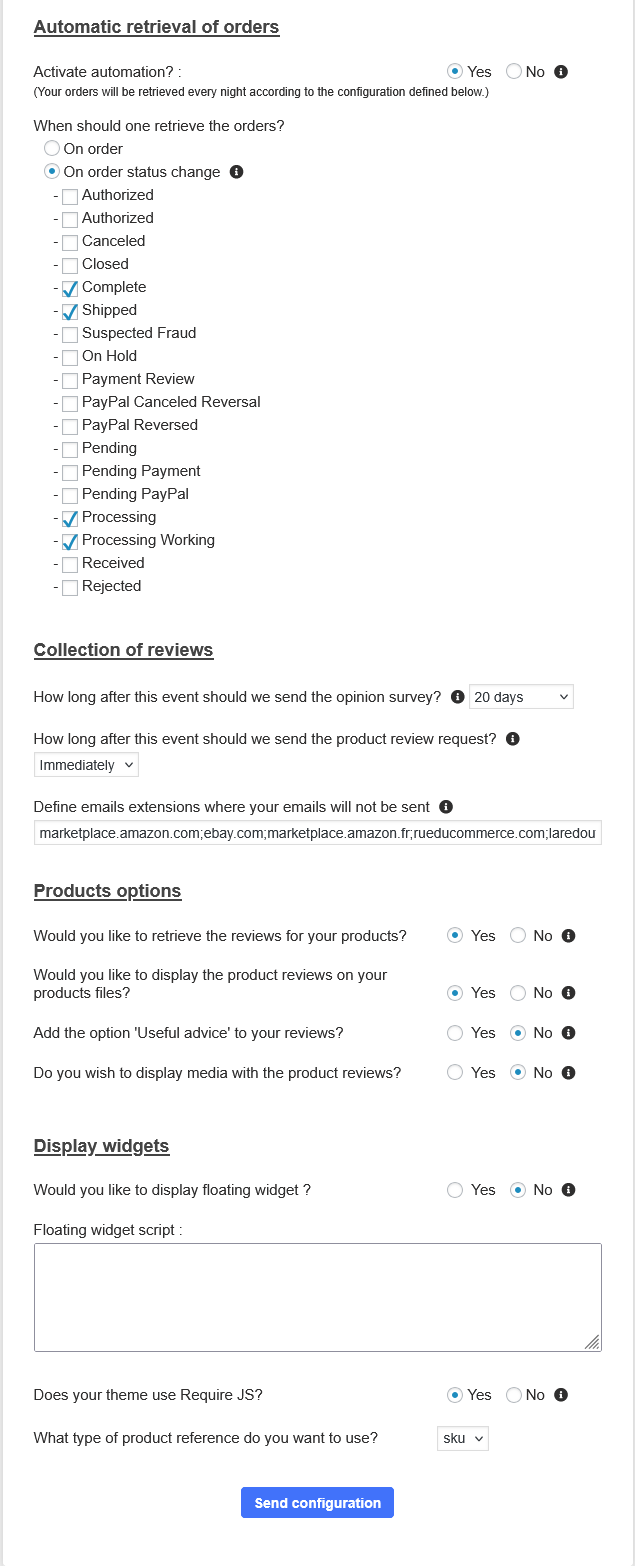The width and height of the screenshot is (635, 1566).
Task: Click info icon for floating widget option
Action: click(x=569, y=1190)
